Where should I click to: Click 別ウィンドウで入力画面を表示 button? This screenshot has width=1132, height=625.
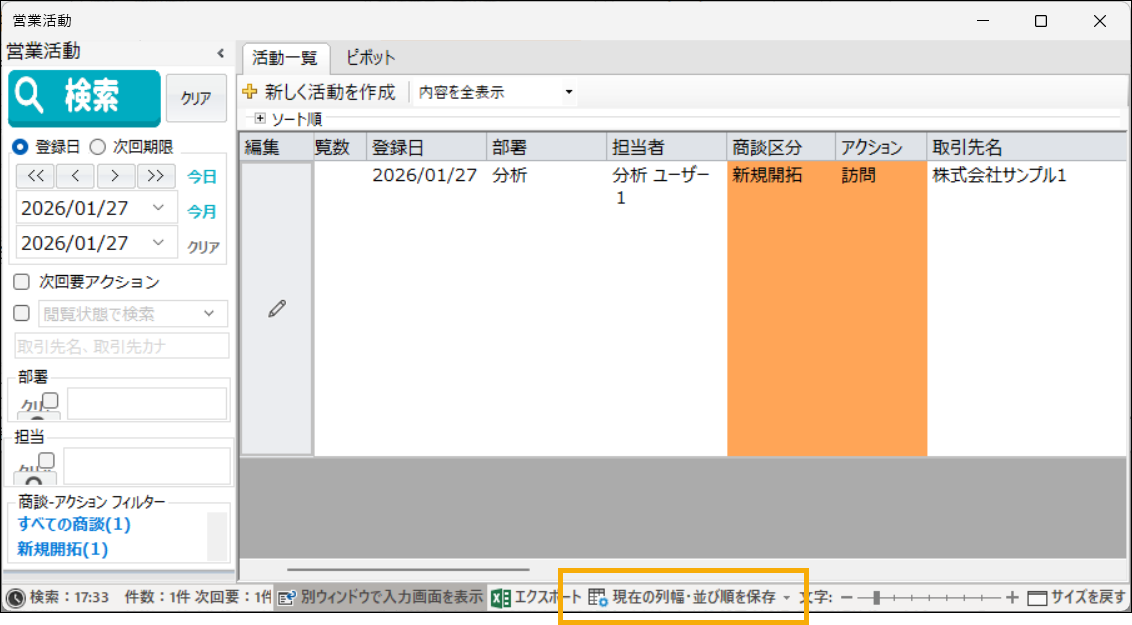pyautogui.click(x=380, y=598)
